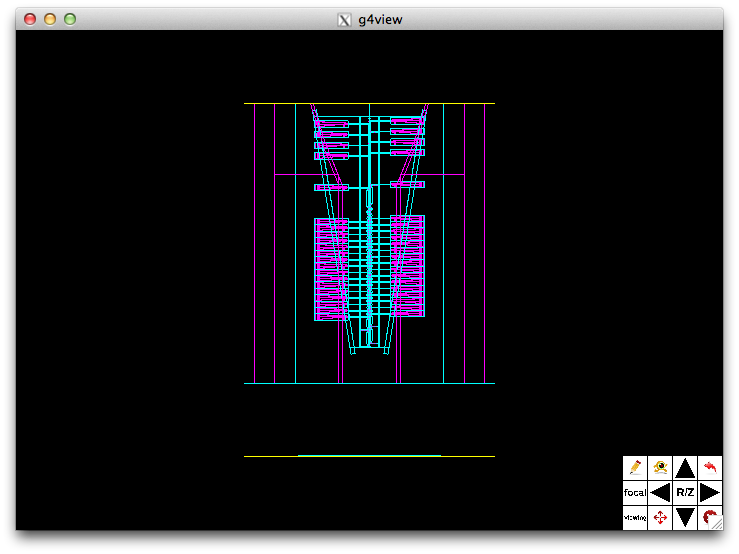Click the large lower magenta detector block on left
The height and width of the screenshot is (554, 739).
point(331,269)
